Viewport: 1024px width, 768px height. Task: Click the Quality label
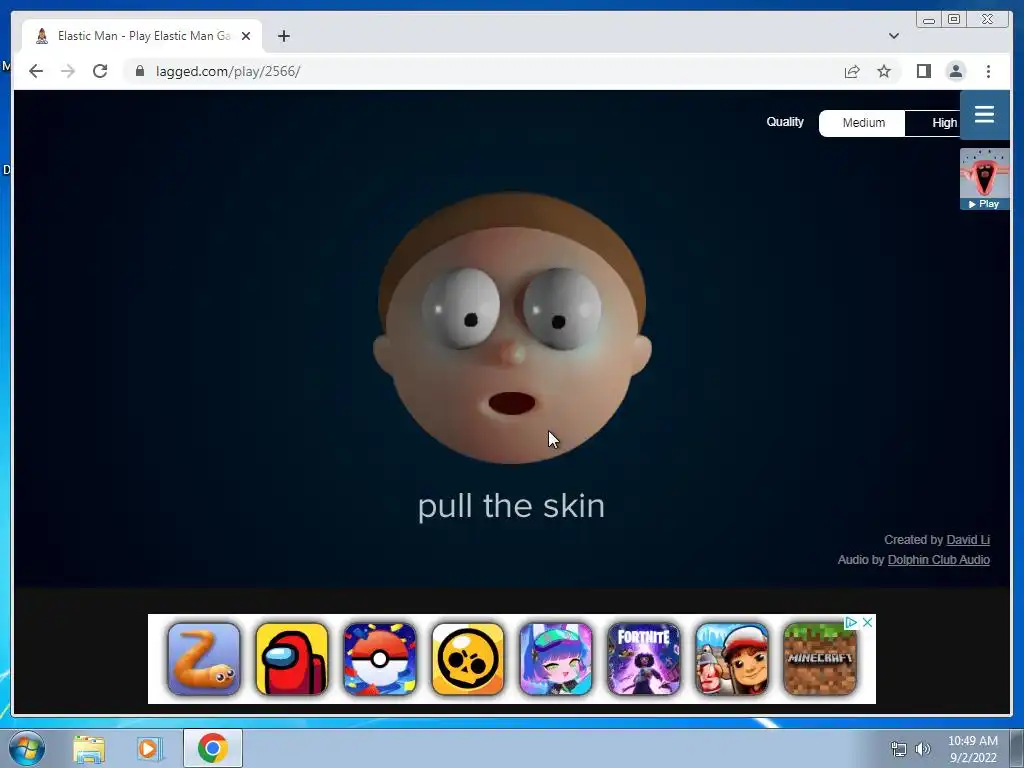(785, 122)
